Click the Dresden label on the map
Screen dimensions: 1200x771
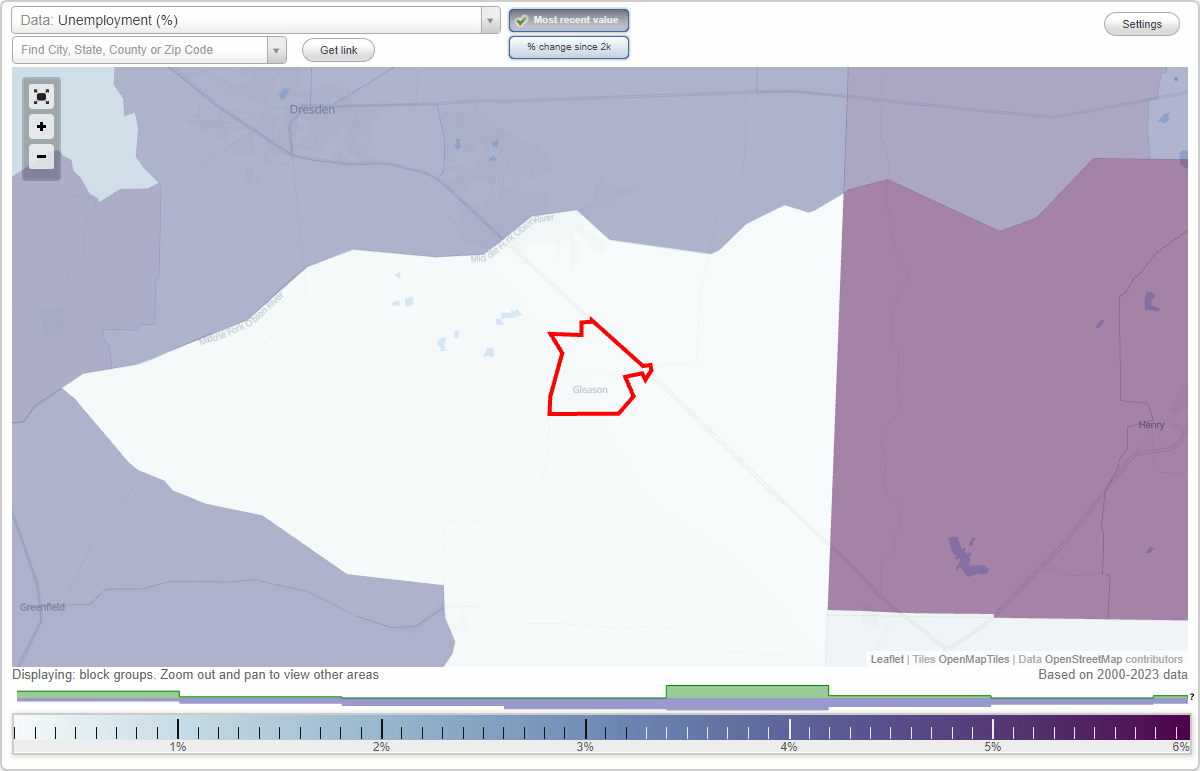[x=312, y=110]
